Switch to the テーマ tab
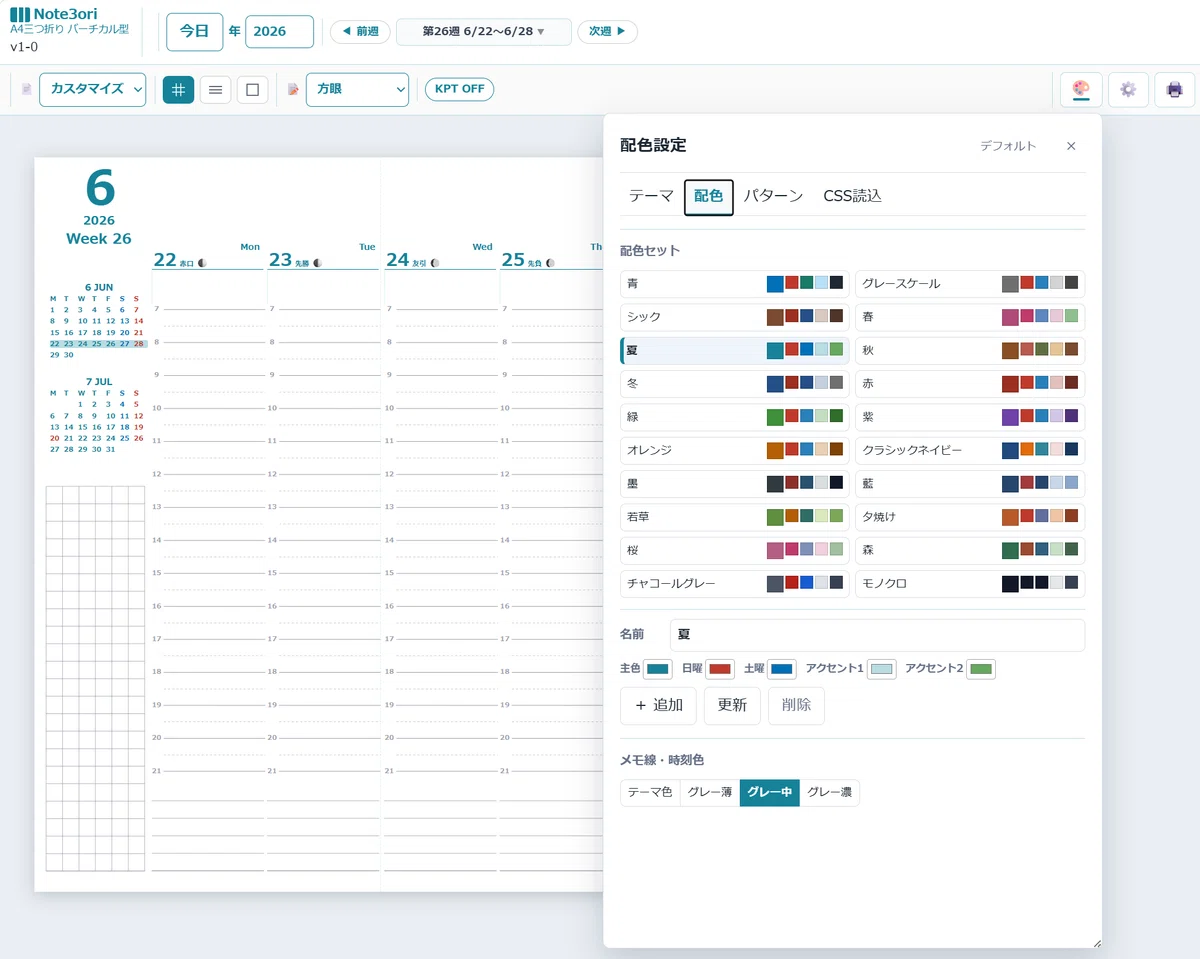The height and width of the screenshot is (959, 1200). point(651,196)
